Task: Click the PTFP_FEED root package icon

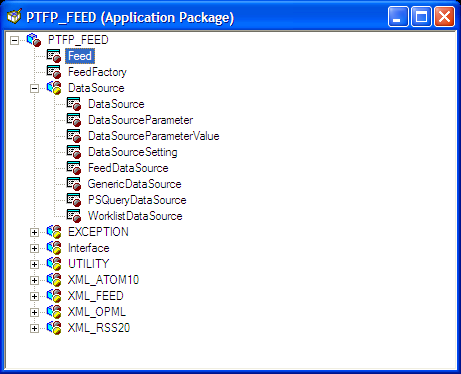Action: [34, 40]
